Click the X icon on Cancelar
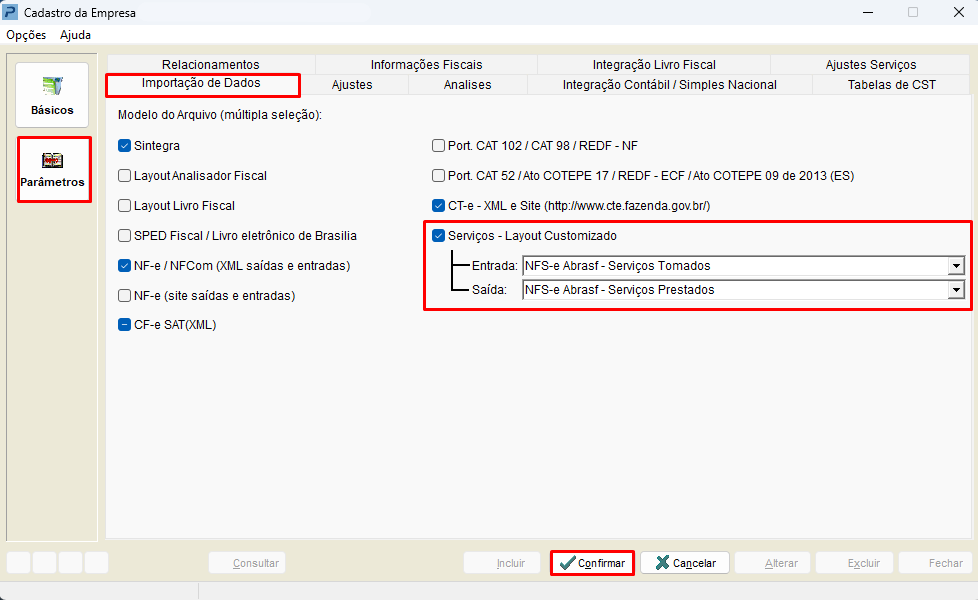 tap(662, 563)
